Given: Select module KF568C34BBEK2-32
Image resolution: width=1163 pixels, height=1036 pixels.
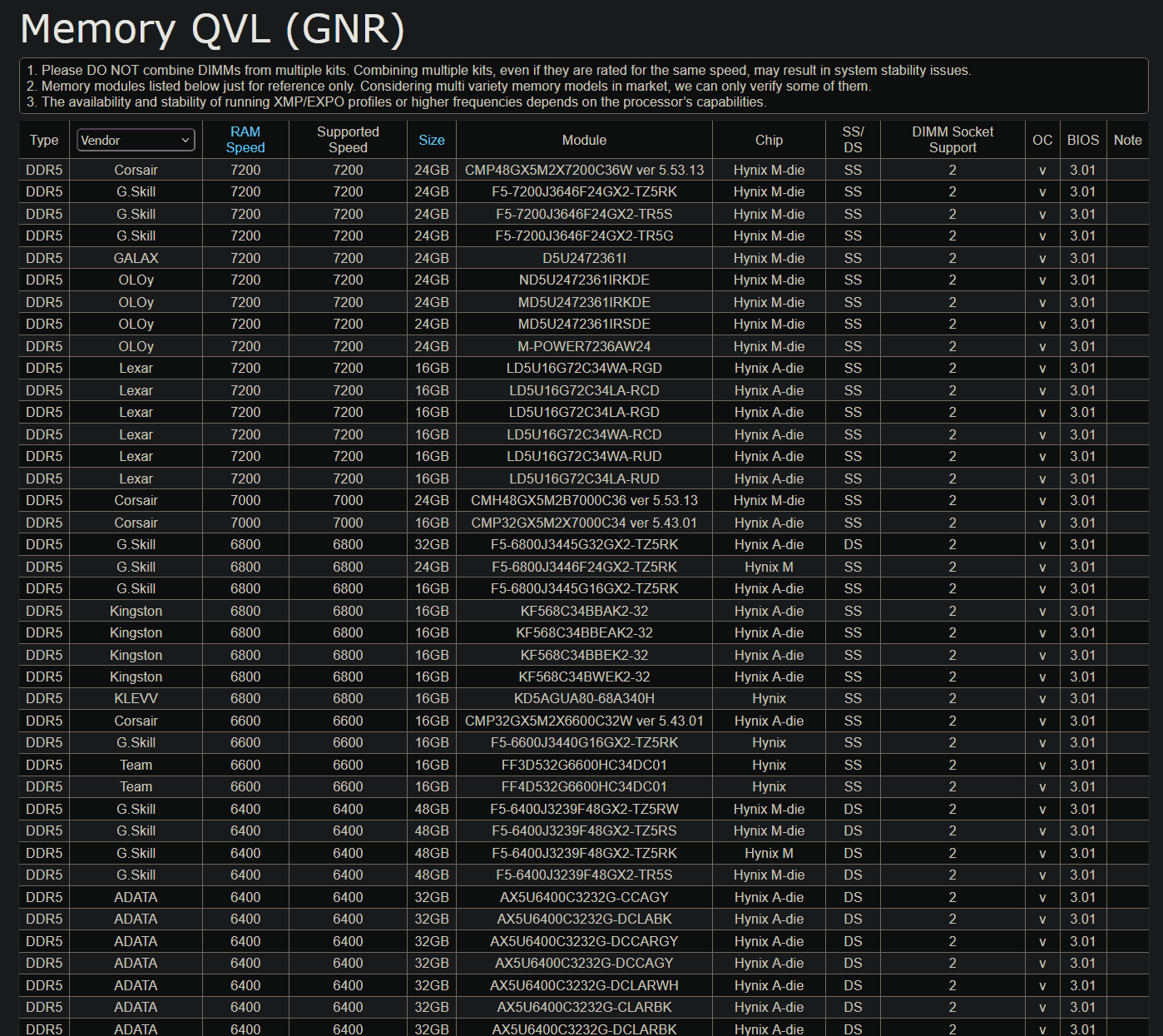Looking at the screenshot, I should [x=584, y=655].
